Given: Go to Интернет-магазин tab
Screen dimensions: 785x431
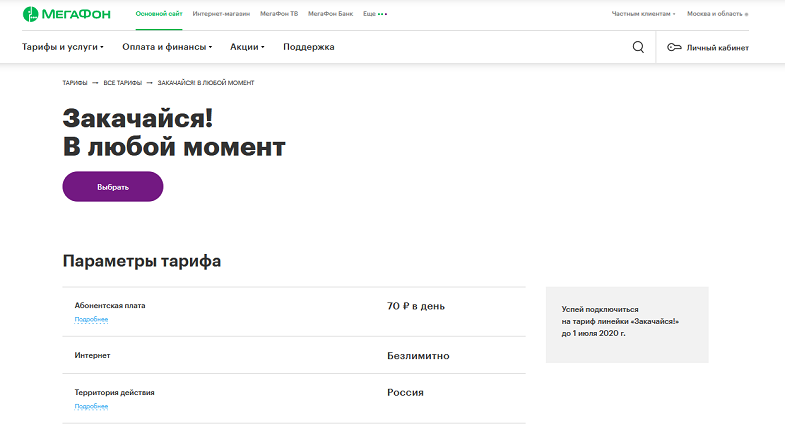Looking at the screenshot, I should tap(221, 14).
